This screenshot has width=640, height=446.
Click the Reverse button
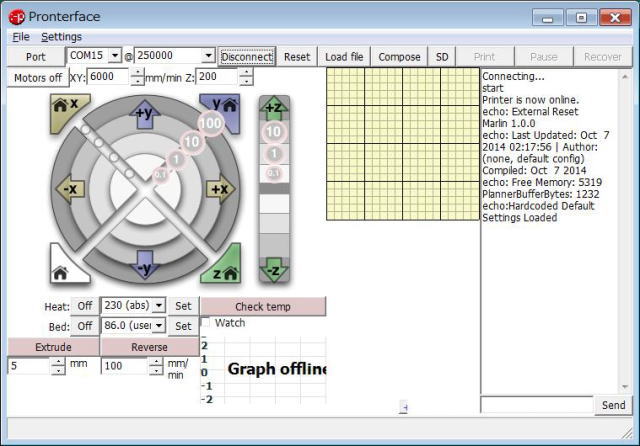pyautogui.click(x=149, y=347)
